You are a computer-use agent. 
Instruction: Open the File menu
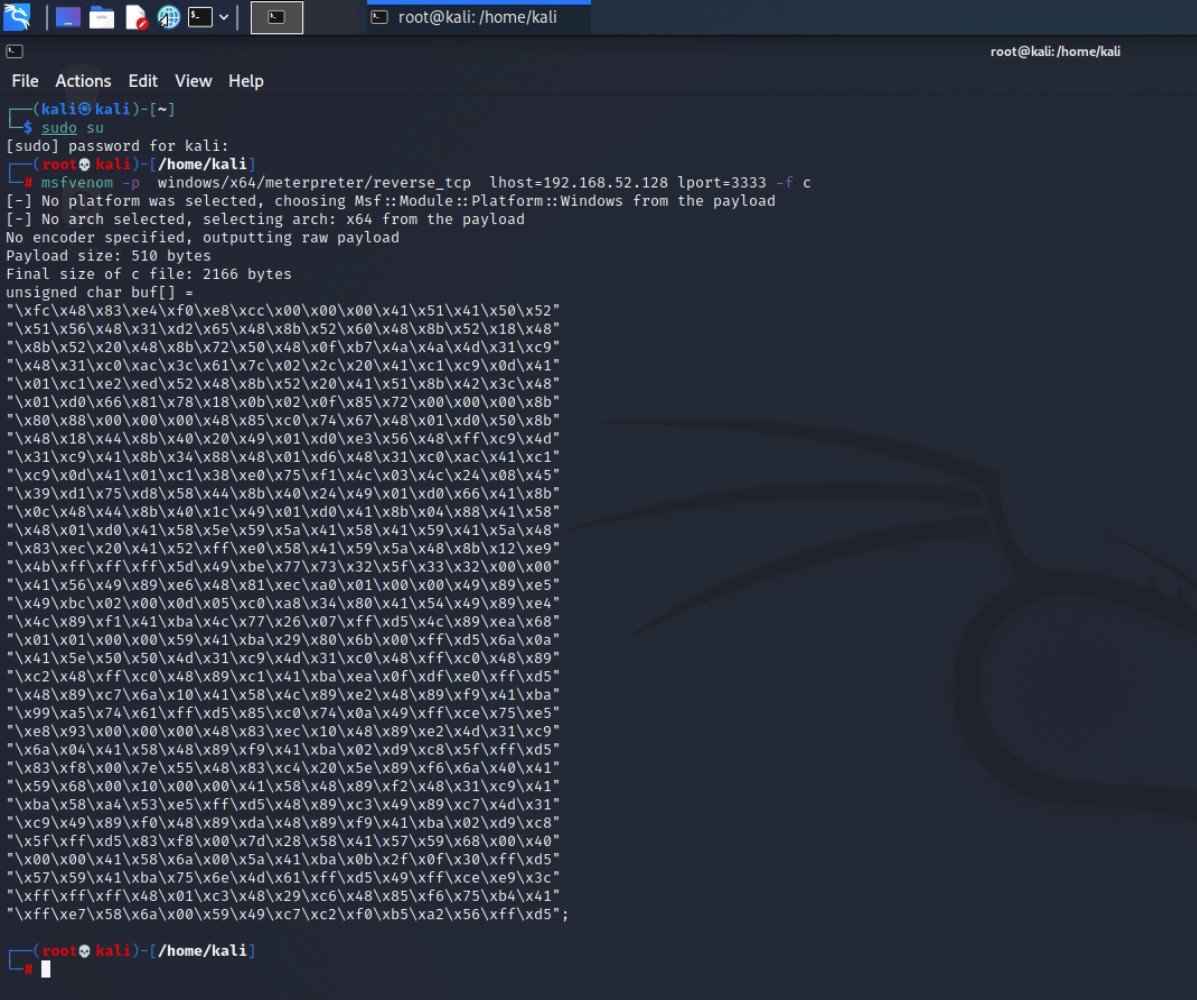(x=24, y=81)
